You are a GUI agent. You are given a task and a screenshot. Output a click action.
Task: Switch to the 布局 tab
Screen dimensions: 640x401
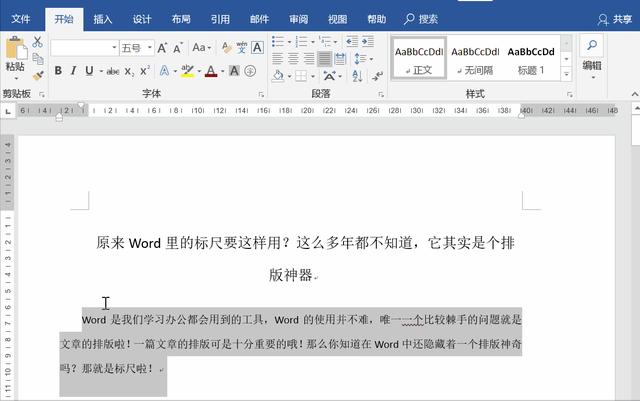pyautogui.click(x=181, y=19)
